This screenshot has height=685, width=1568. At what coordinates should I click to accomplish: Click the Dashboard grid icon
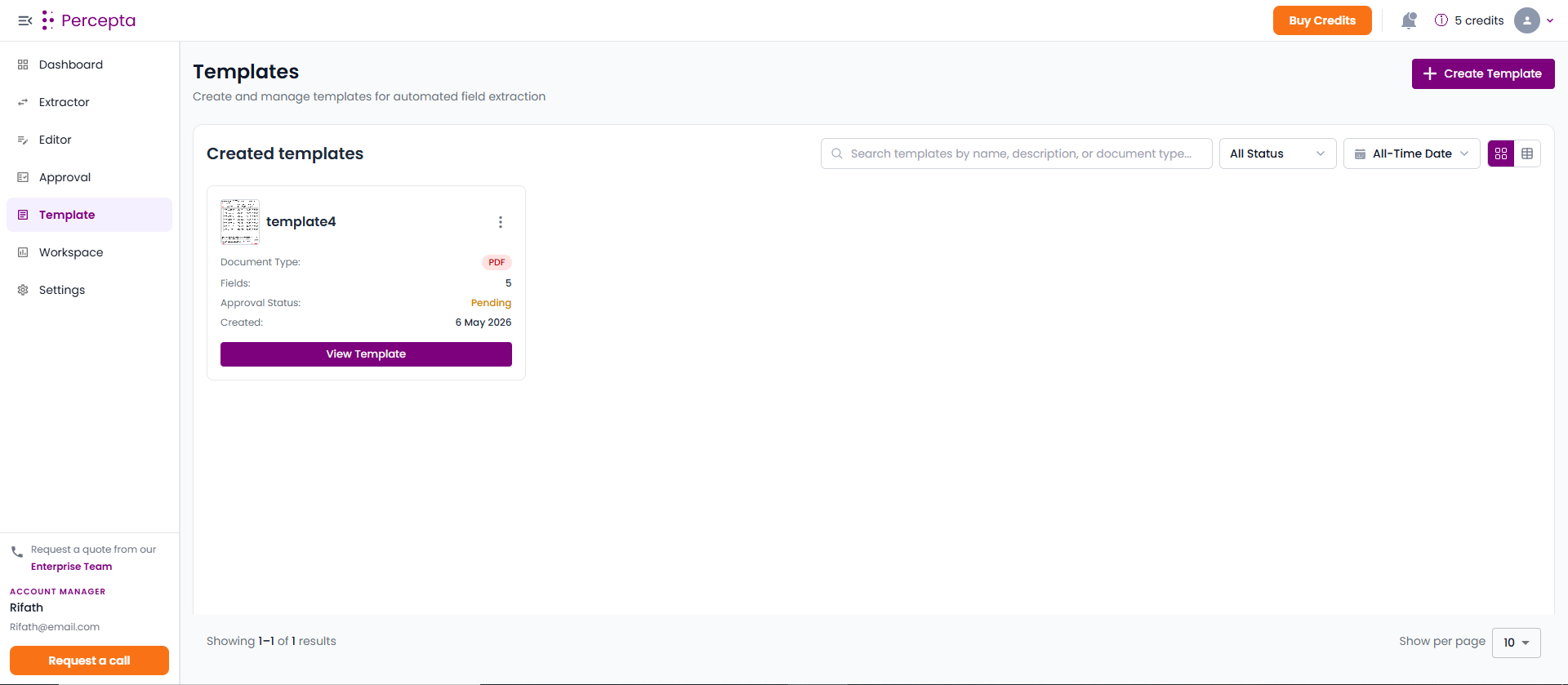[23, 64]
